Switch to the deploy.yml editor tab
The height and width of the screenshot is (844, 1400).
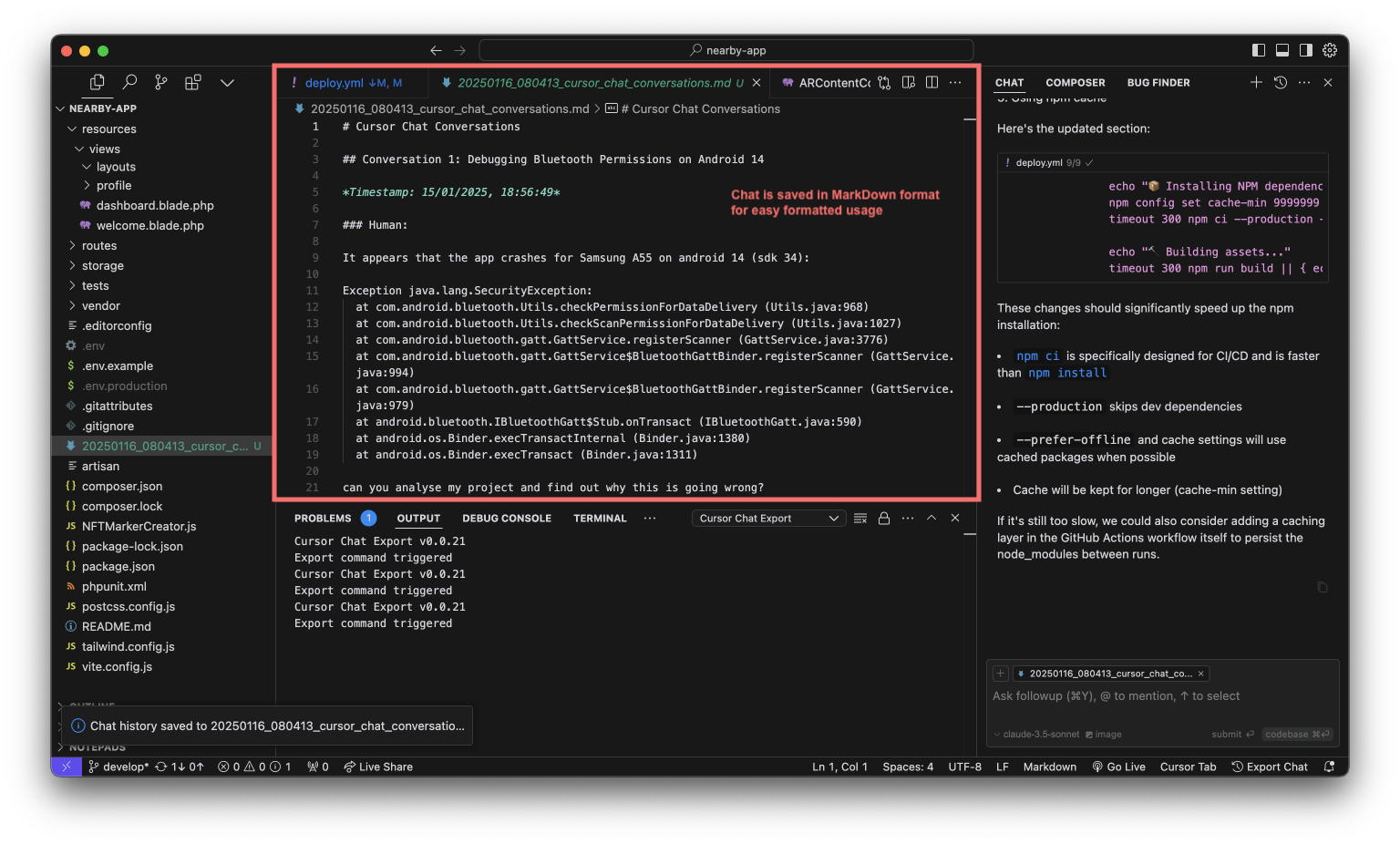(x=351, y=83)
